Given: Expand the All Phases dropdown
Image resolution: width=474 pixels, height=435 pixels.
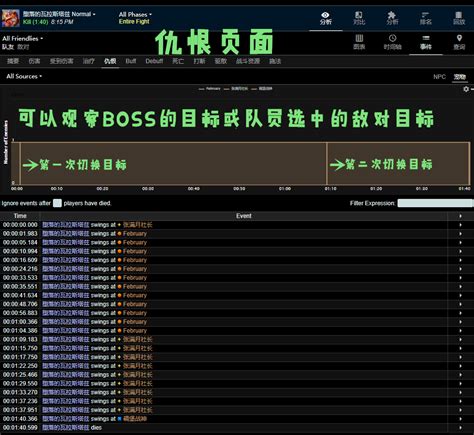Looking at the screenshot, I should (x=135, y=14).
